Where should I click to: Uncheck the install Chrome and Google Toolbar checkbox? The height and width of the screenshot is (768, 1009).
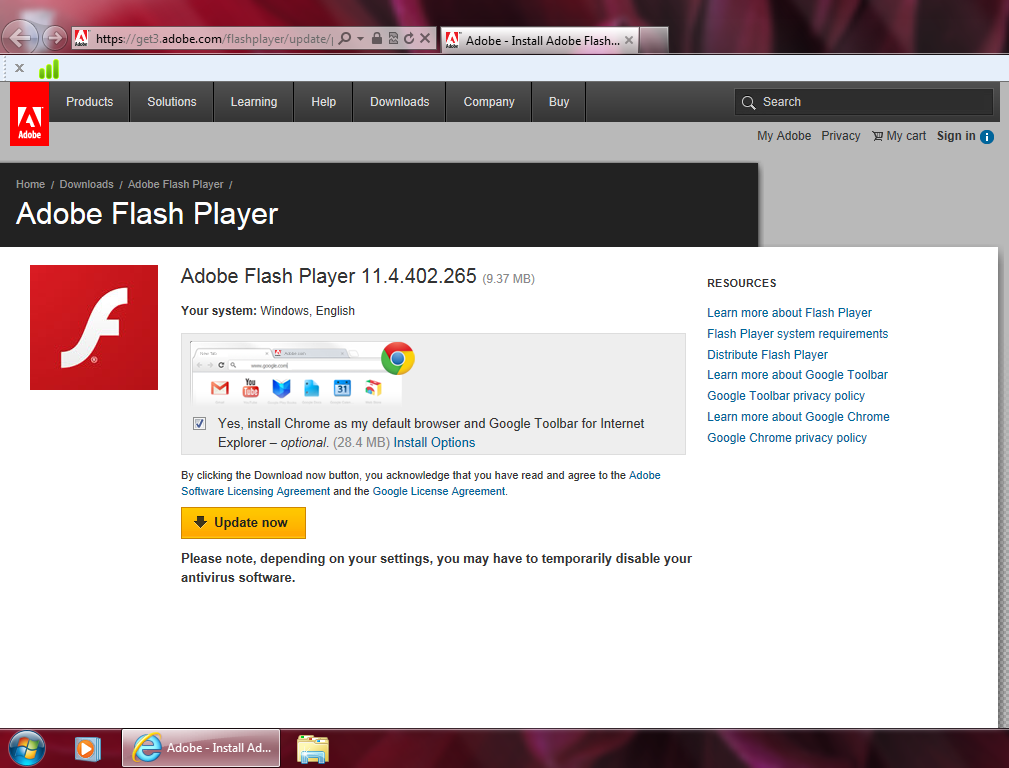tap(200, 424)
